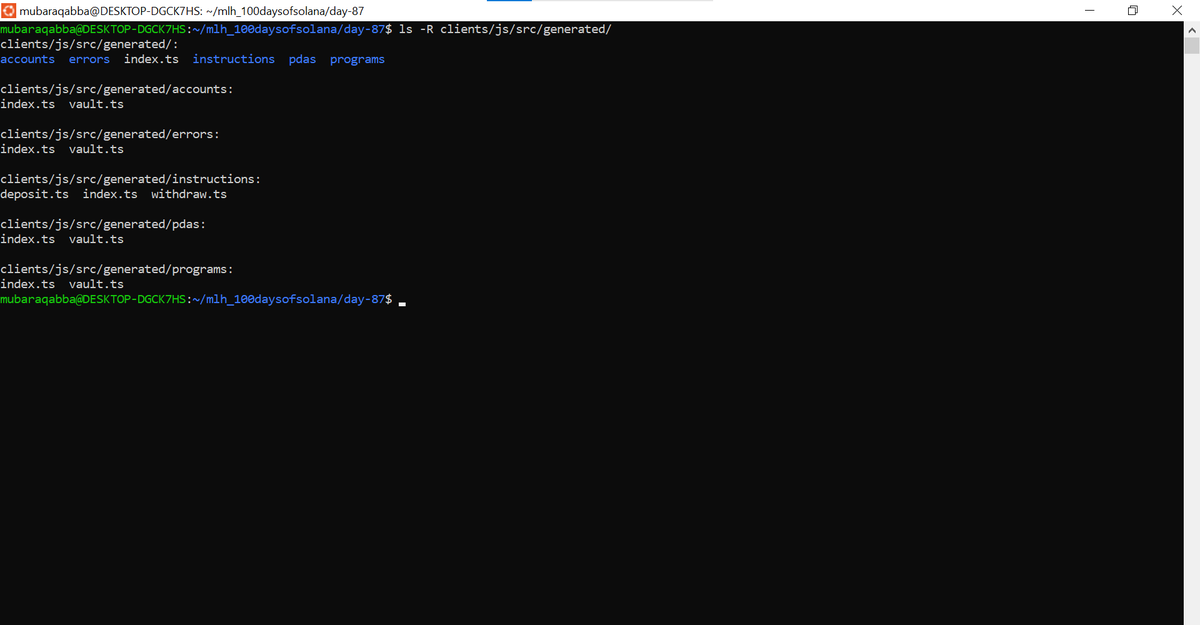Click 'vault.ts' under the accounts listing

pyautogui.click(x=96, y=104)
